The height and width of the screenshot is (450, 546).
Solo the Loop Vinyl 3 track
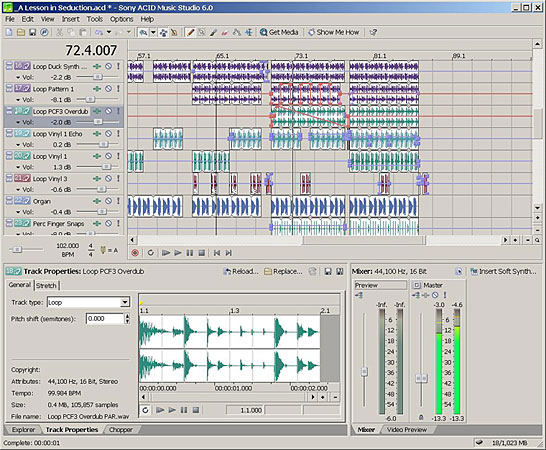point(118,178)
